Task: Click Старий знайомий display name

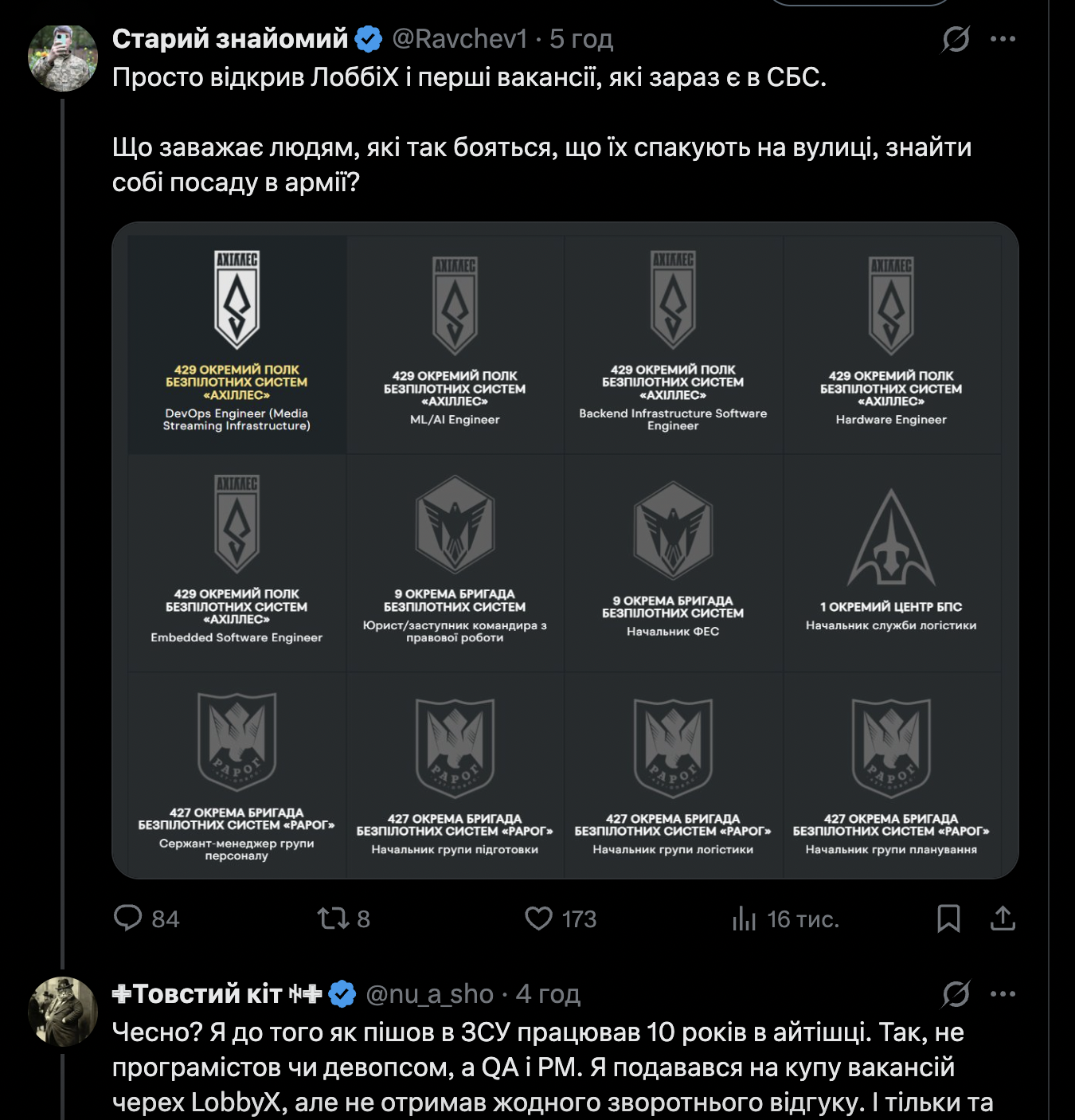Action: click(230, 38)
